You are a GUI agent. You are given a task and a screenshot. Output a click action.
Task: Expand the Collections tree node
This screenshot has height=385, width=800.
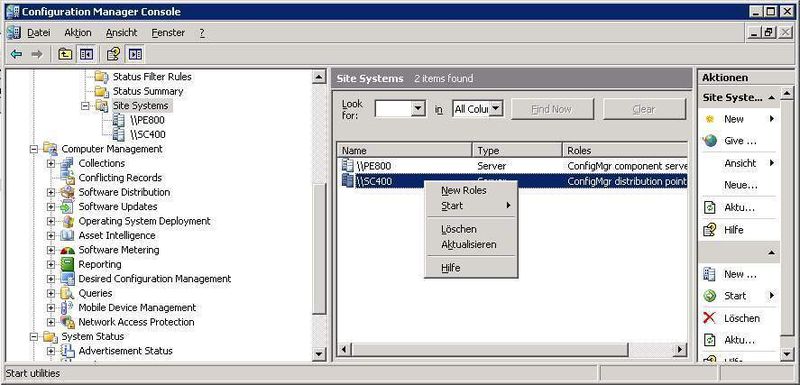pos(51,164)
